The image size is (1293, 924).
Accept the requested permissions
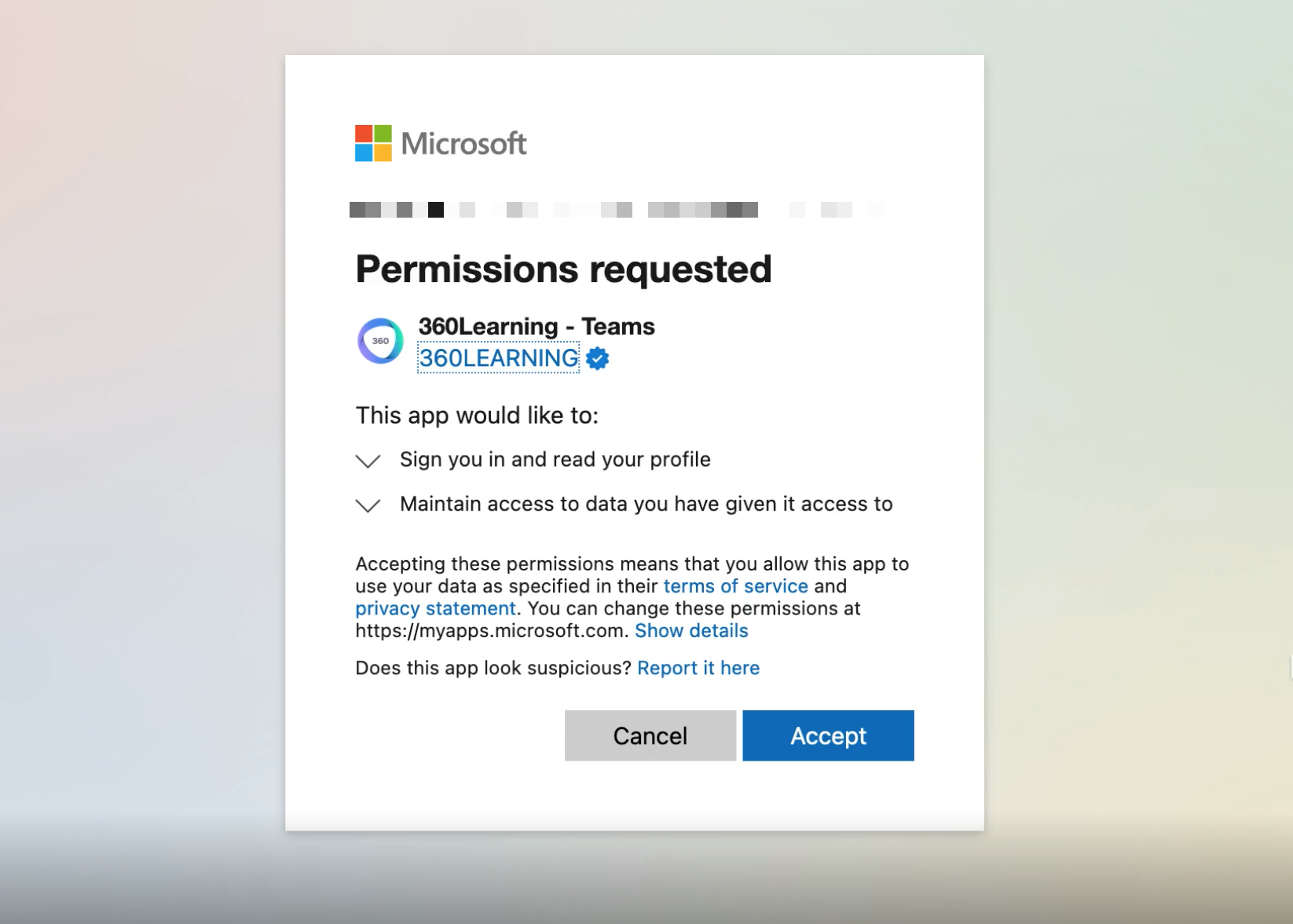pyautogui.click(x=827, y=735)
